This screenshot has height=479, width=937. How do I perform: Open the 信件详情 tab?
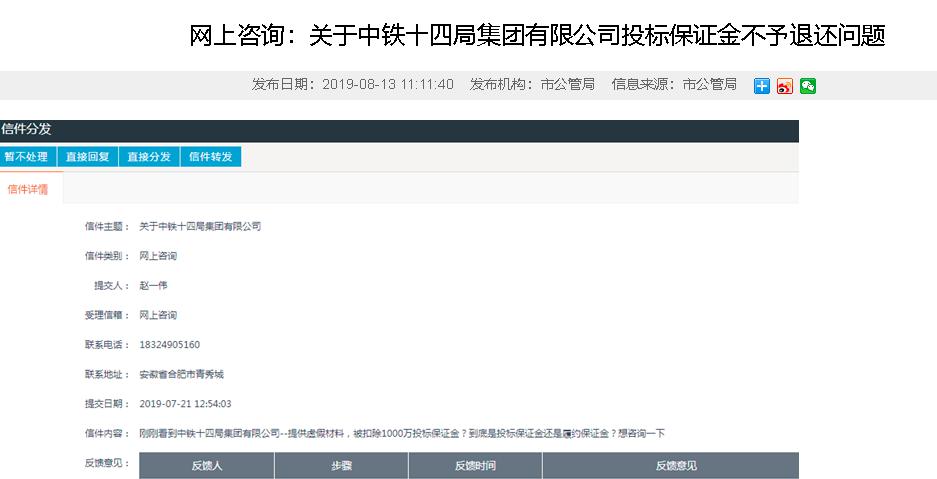tap(29, 189)
